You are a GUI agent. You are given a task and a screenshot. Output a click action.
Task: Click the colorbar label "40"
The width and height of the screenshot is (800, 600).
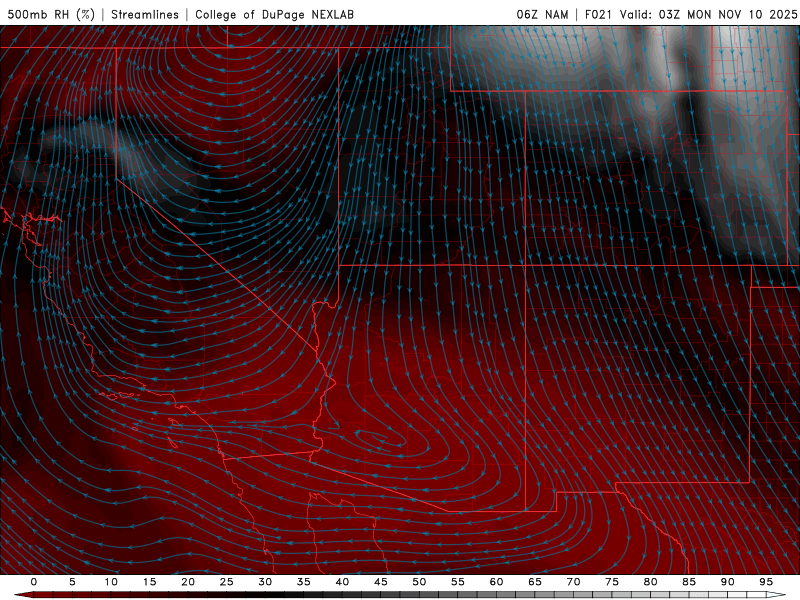click(x=342, y=582)
